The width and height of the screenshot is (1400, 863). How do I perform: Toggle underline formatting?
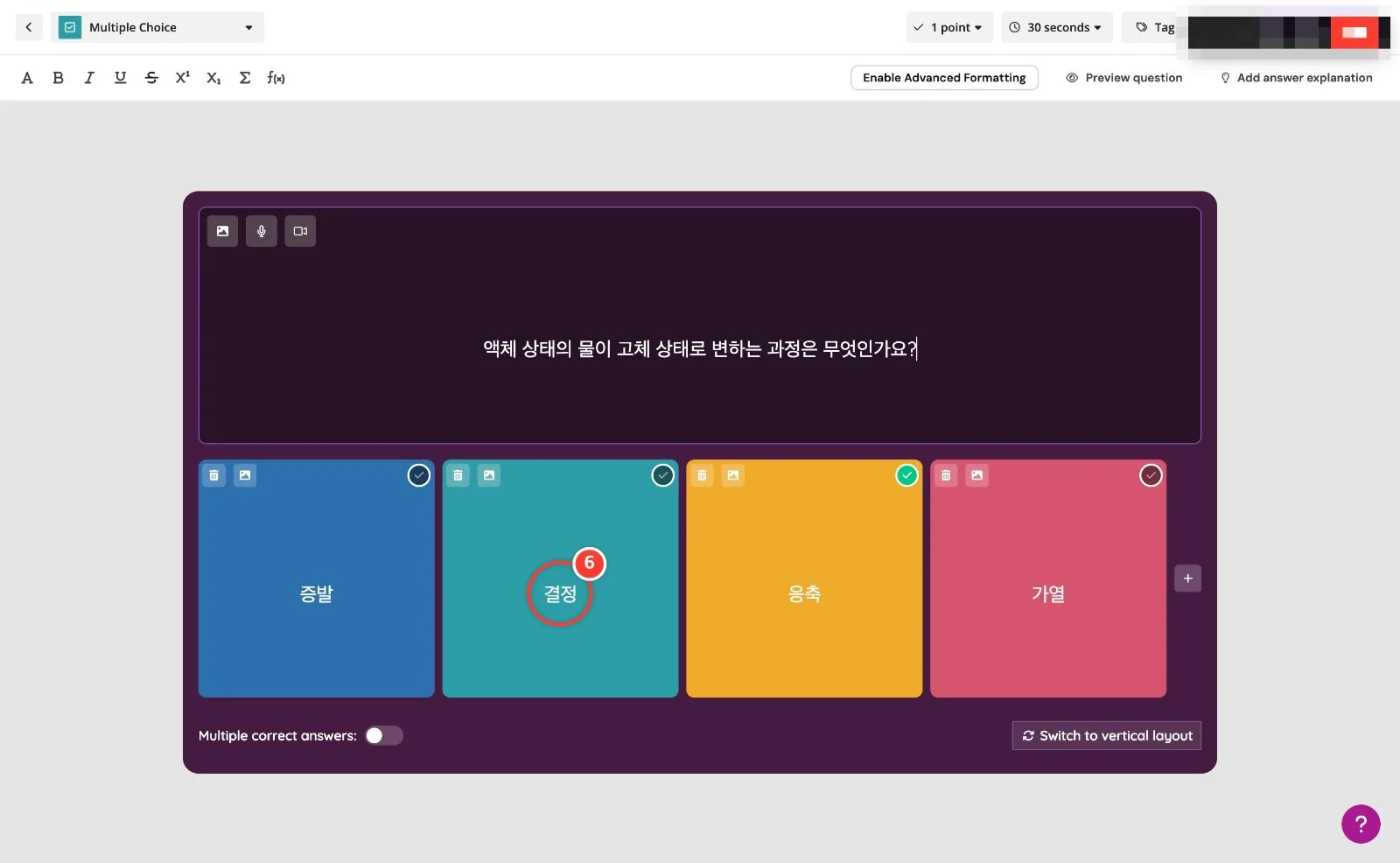(120, 78)
